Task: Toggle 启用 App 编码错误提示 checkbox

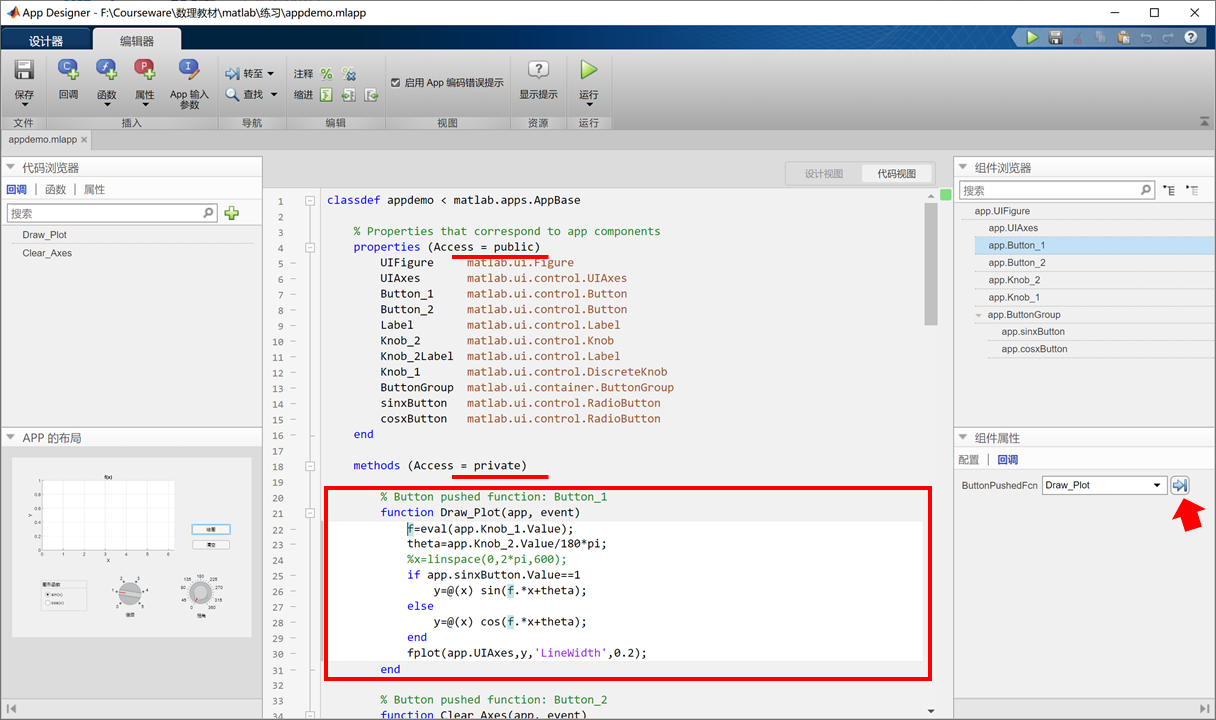Action: (396, 83)
